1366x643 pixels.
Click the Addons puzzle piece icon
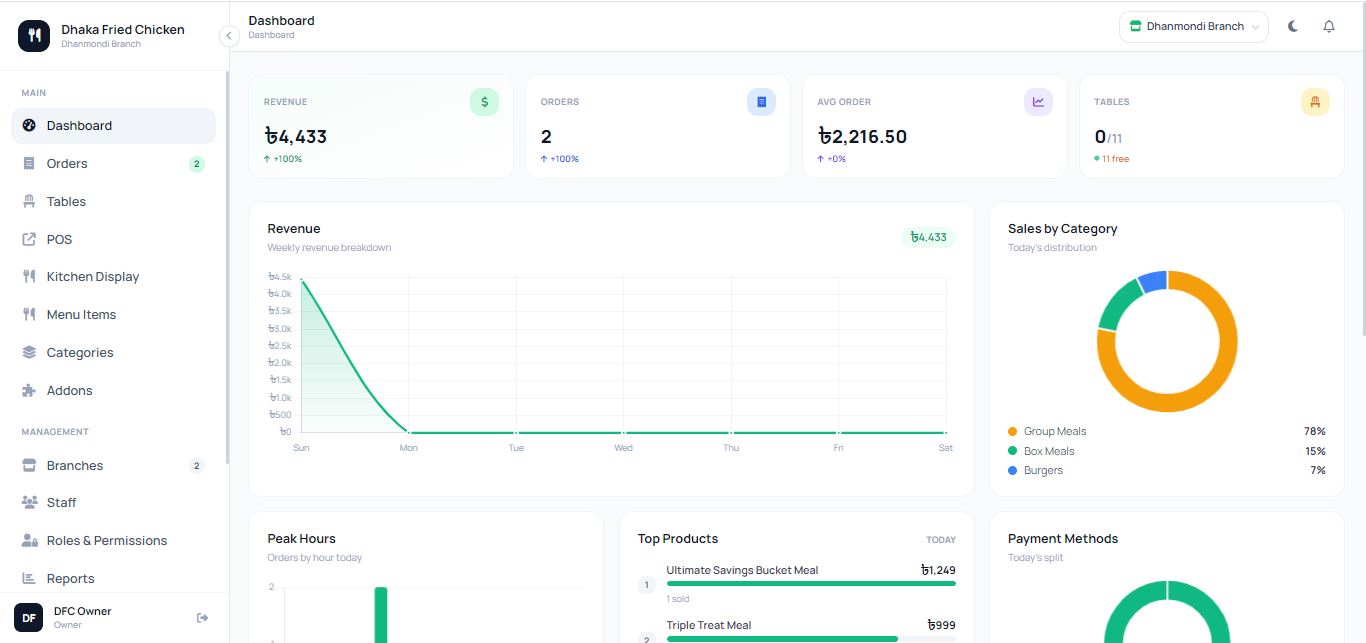pos(29,391)
